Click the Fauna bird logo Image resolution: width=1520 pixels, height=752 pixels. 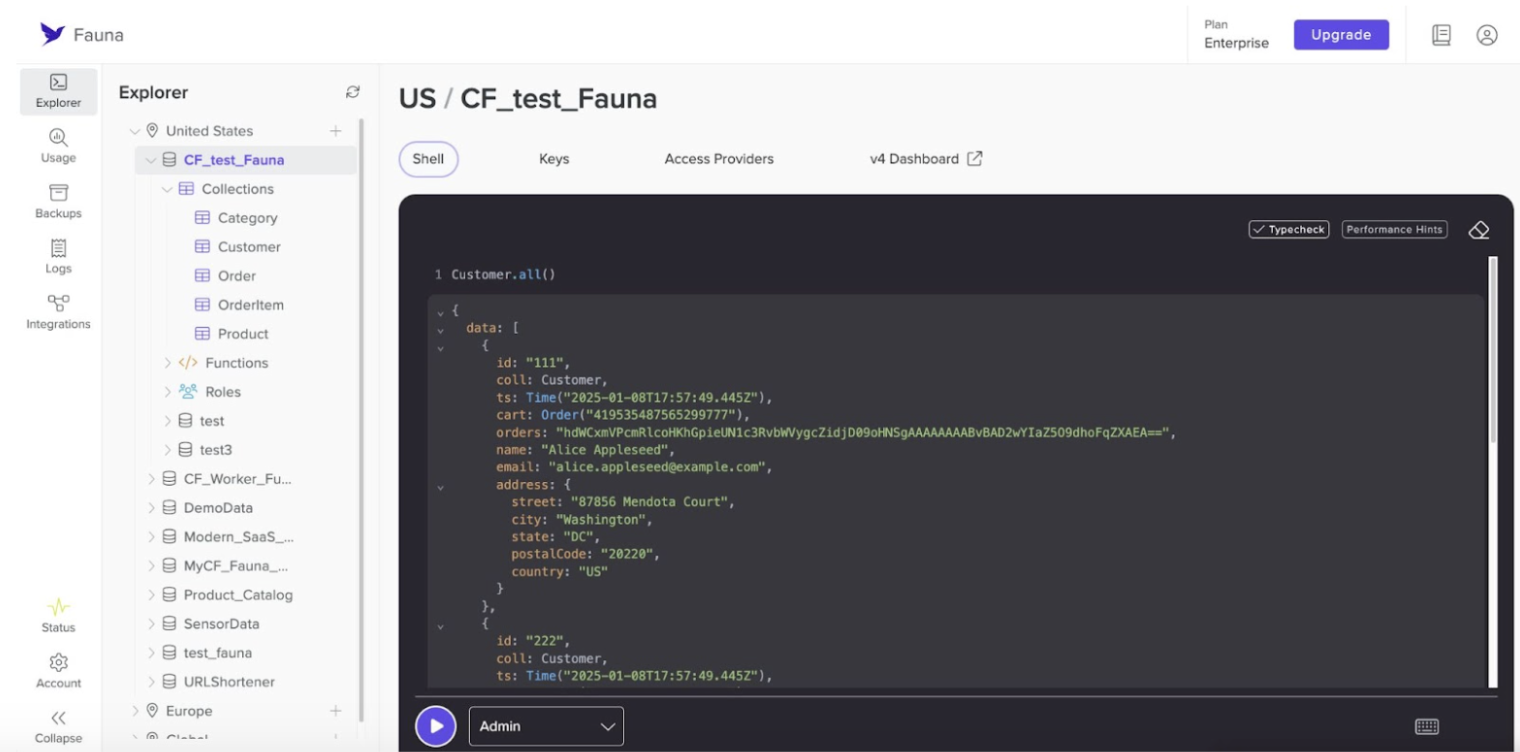point(53,34)
